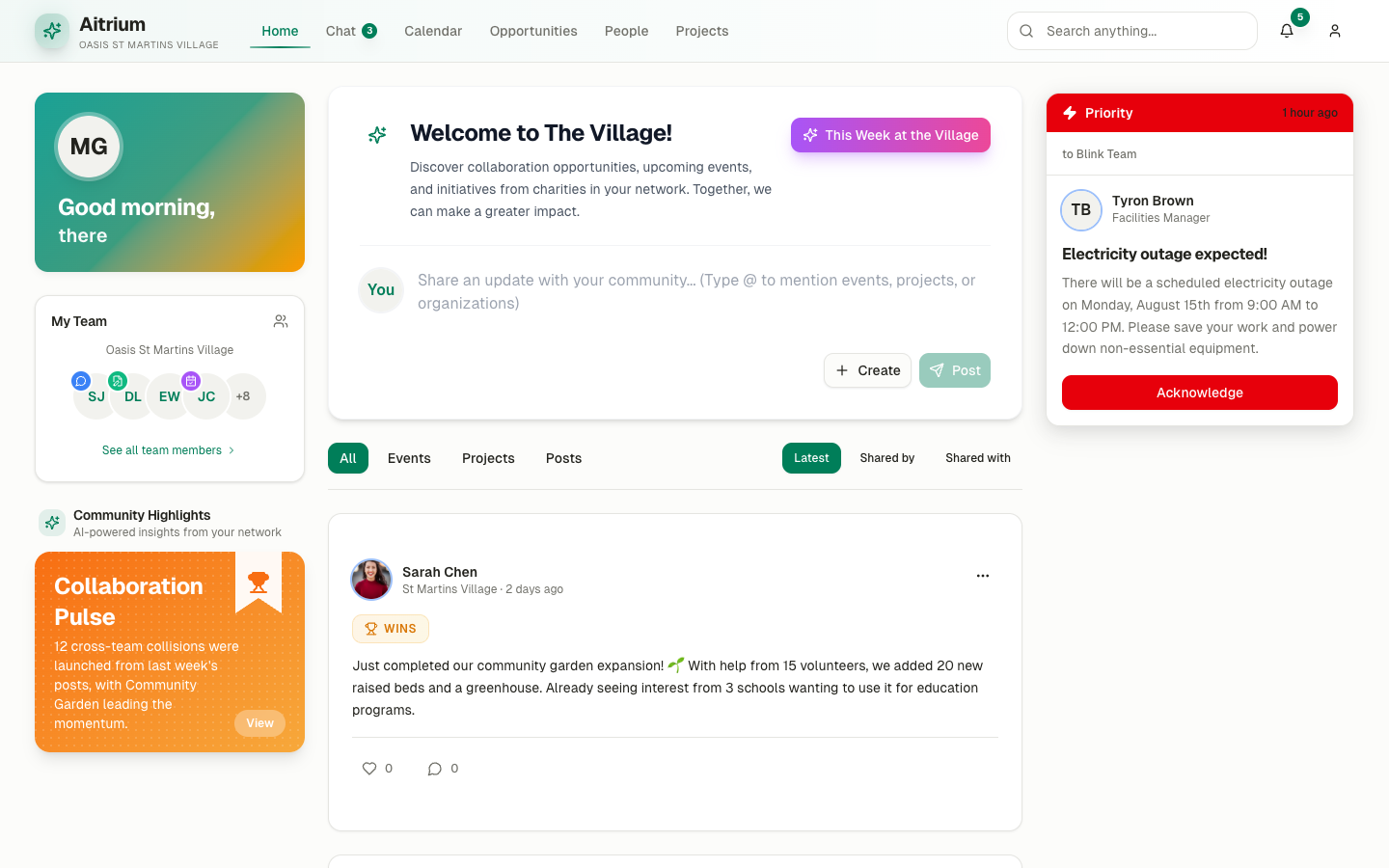The width and height of the screenshot is (1389, 868).
Task: Expand the +8 more team members
Action: [x=243, y=396]
